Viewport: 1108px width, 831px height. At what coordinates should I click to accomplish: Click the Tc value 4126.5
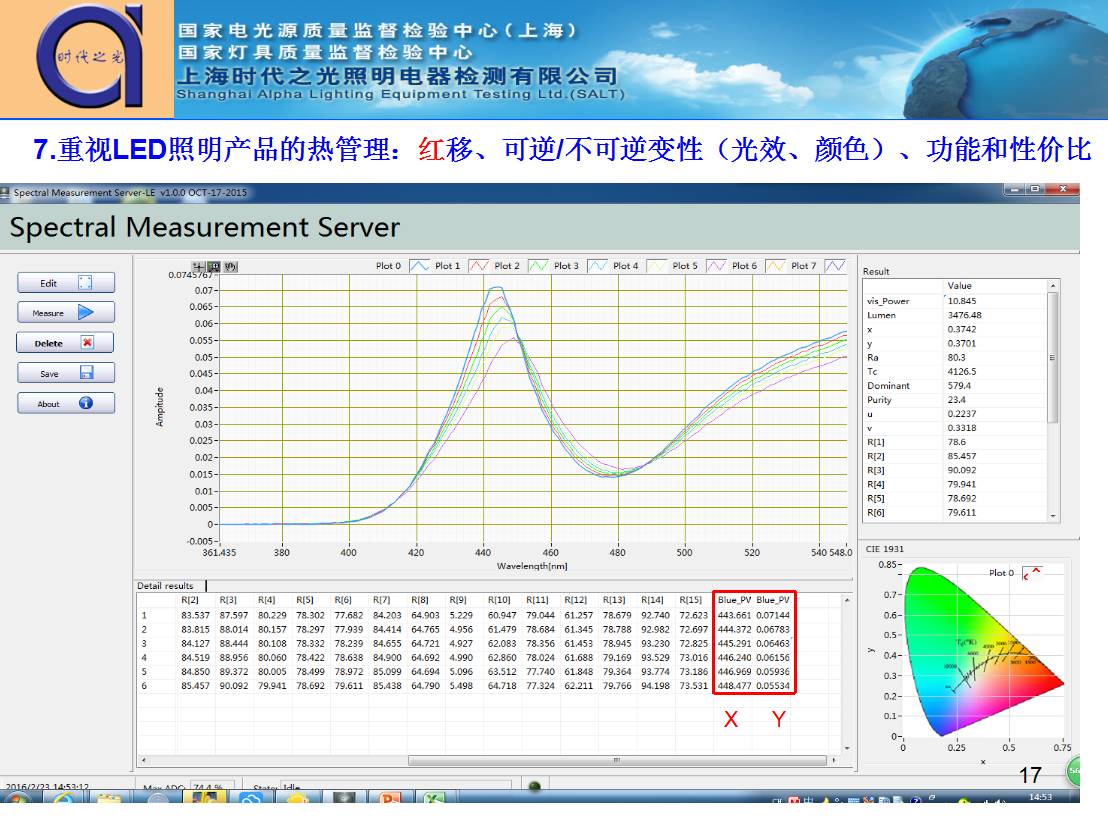962,372
